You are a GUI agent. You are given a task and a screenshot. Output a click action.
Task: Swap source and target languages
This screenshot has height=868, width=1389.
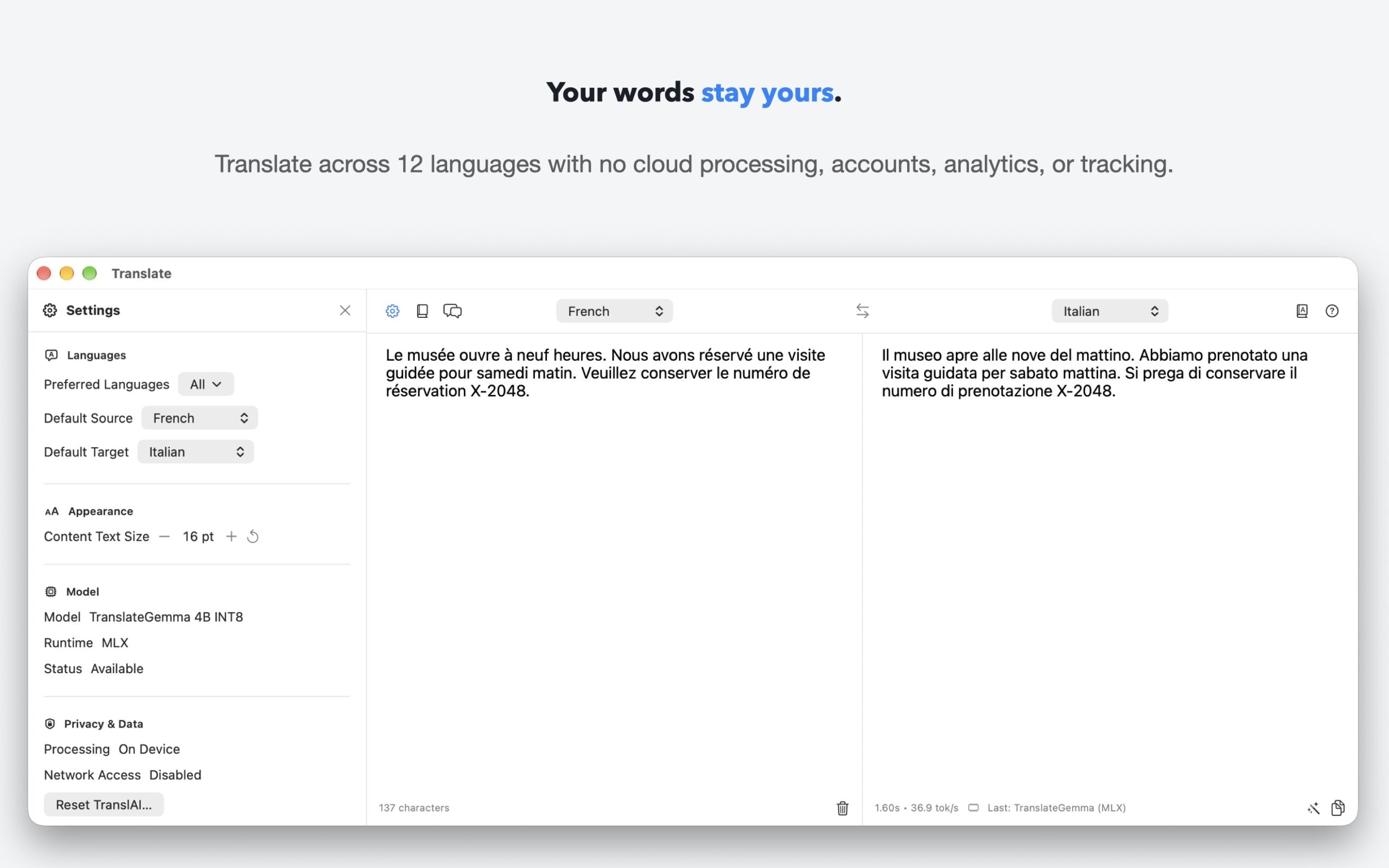(x=862, y=310)
